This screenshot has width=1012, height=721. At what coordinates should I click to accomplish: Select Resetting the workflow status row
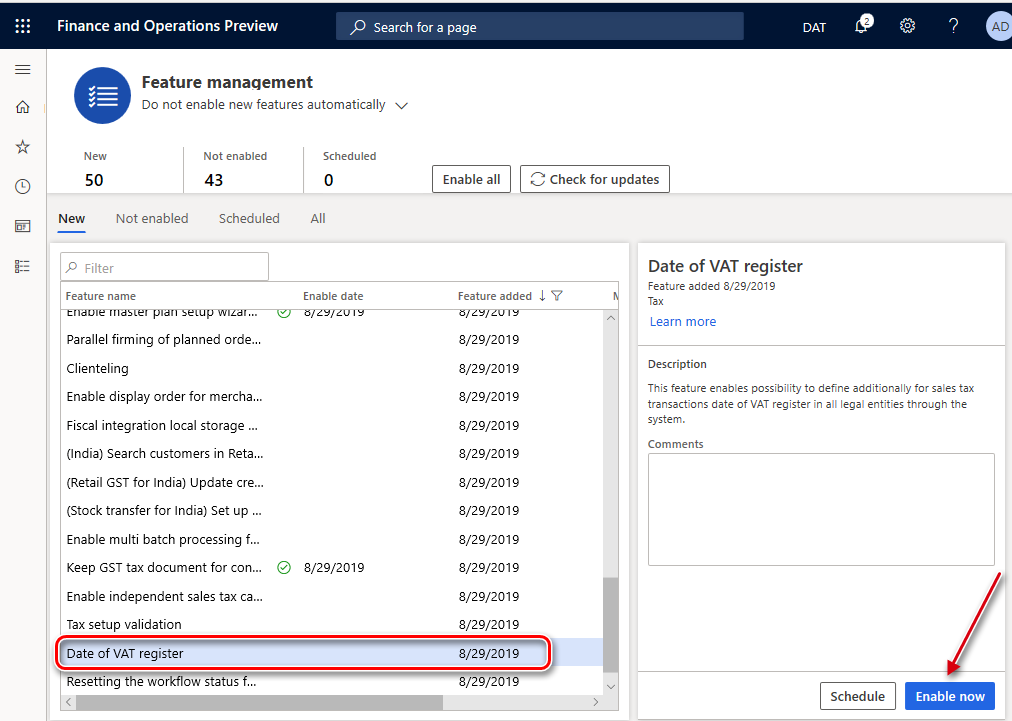(x=332, y=681)
